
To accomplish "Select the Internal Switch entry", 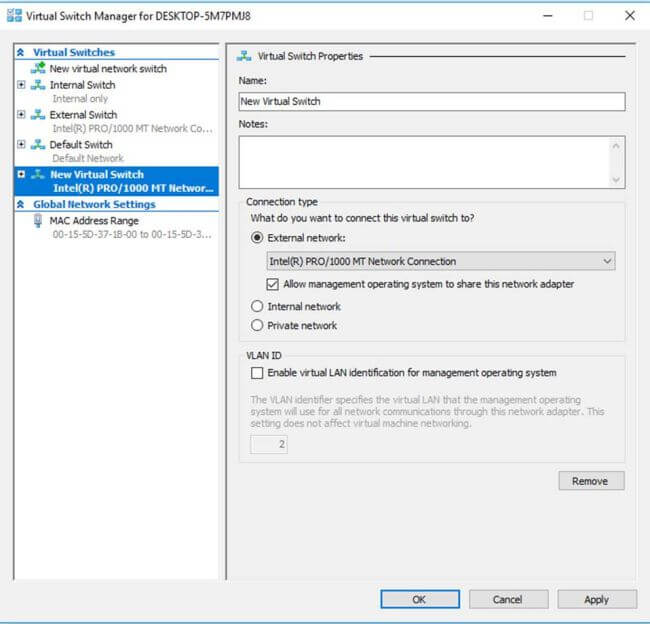I will click(82, 85).
